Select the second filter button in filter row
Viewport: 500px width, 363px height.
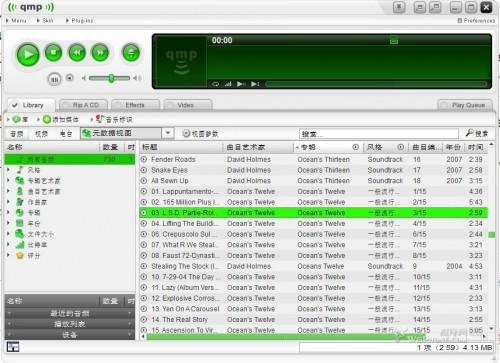coord(41,134)
